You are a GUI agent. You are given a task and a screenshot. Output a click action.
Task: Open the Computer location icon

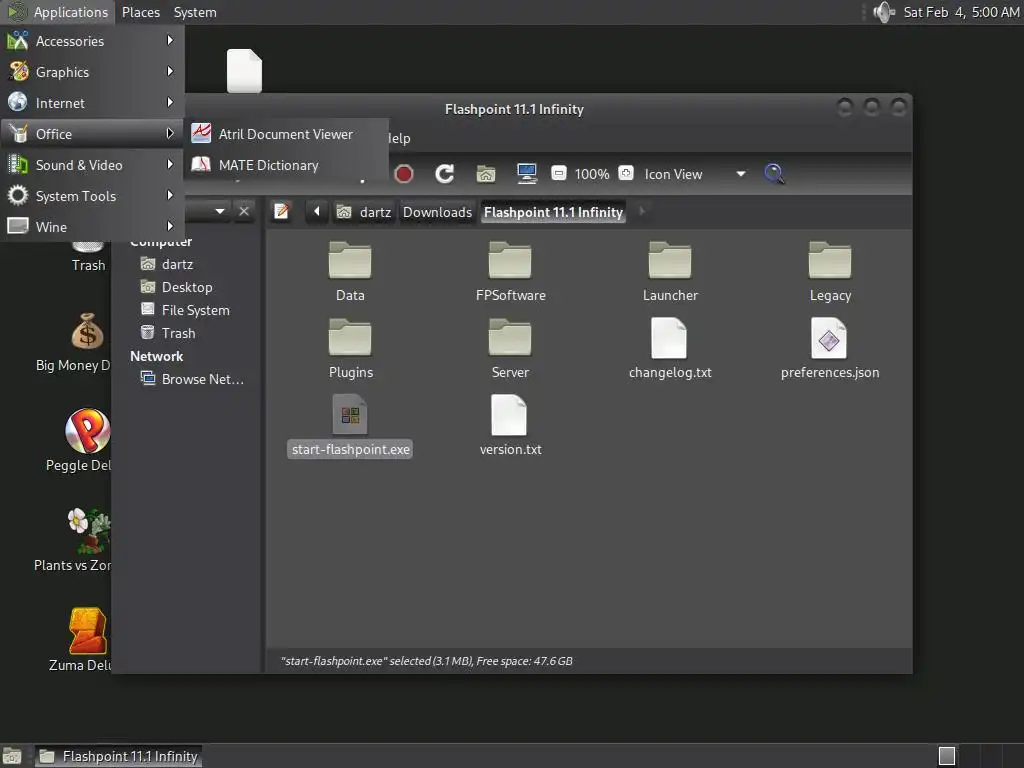(x=526, y=174)
